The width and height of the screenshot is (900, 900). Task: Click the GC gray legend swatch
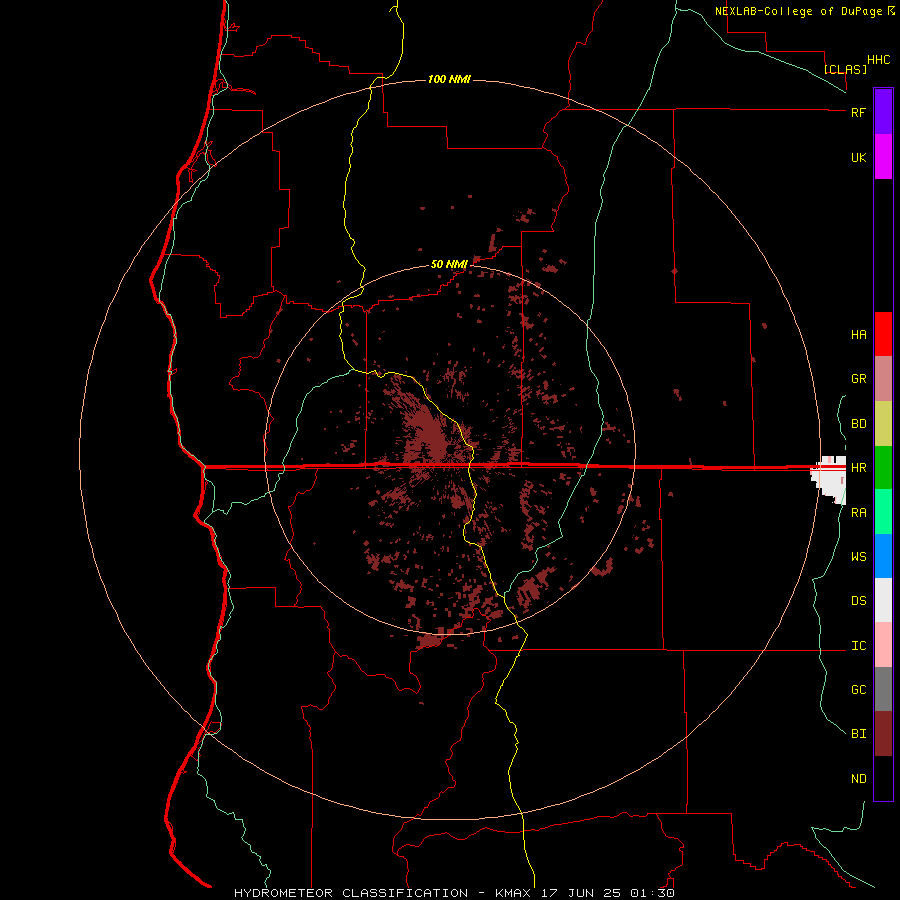(883, 689)
